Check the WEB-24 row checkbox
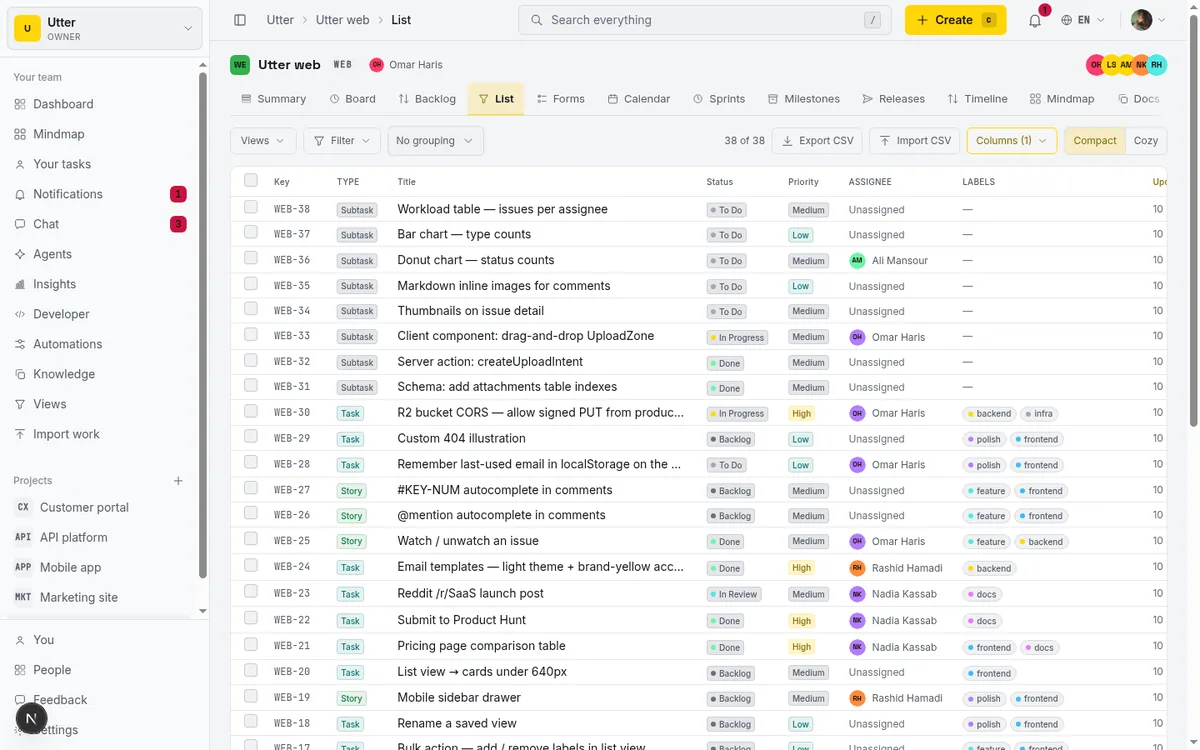Image resolution: width=1200 pixels, height=750 pixels. [251, 565]
